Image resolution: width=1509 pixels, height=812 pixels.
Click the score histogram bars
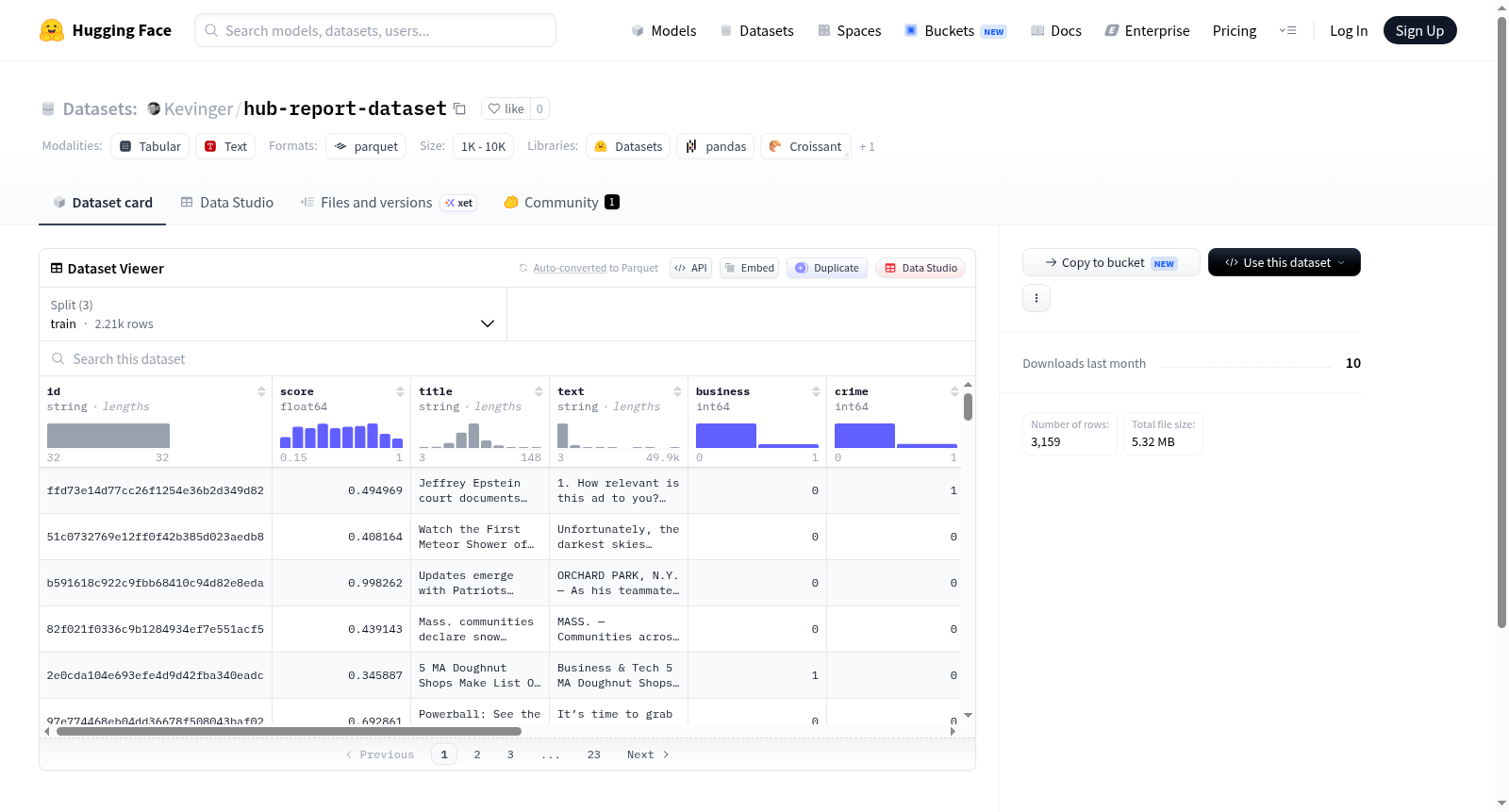(x=341, y=436)
